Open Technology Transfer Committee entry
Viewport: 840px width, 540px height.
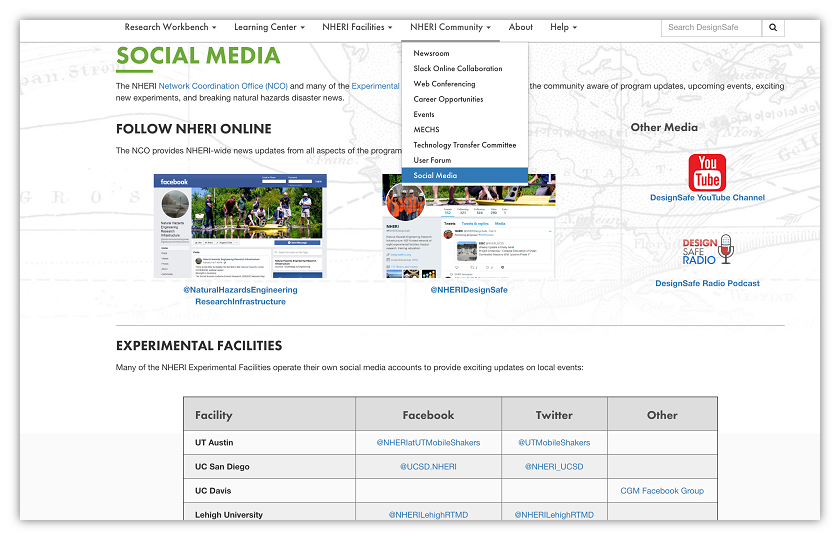[464, 145]
